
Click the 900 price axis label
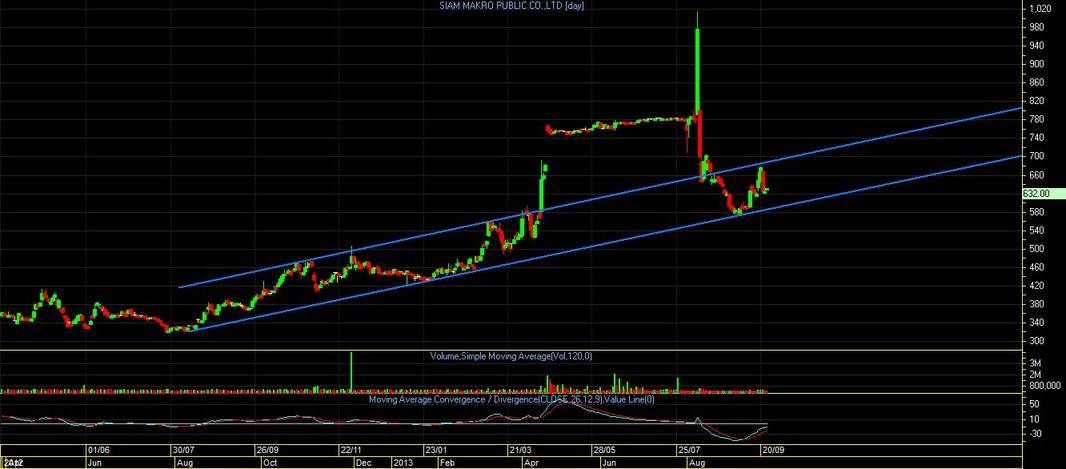click(1037, 64)
